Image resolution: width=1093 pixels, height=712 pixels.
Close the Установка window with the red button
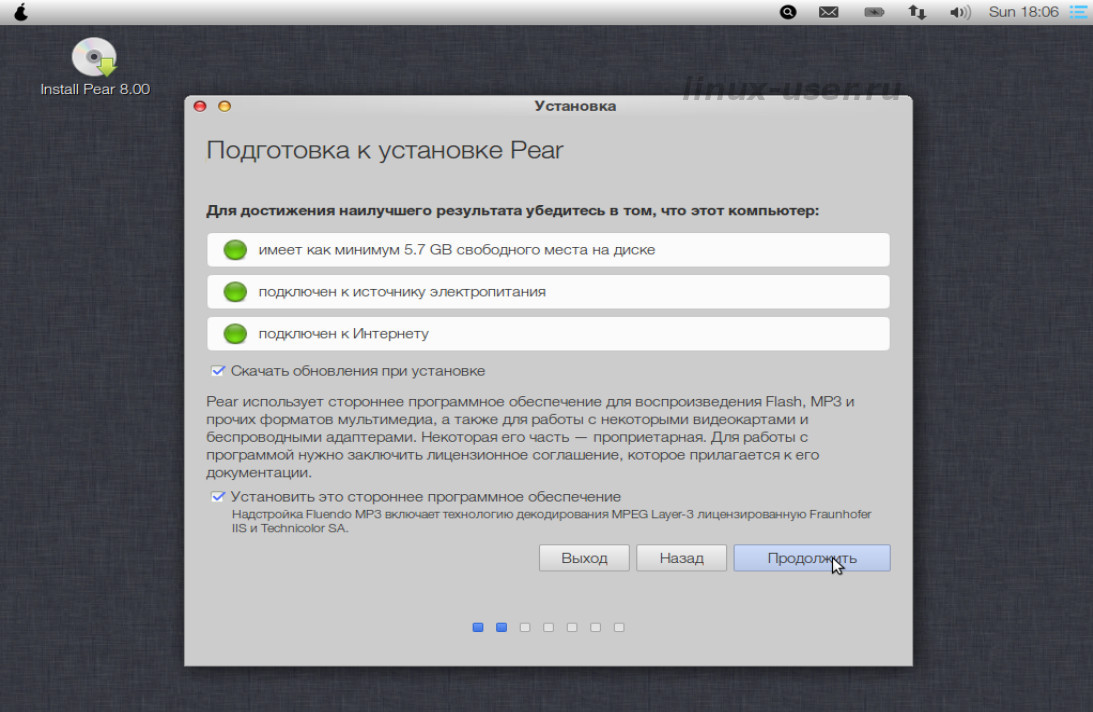(200, 106)
